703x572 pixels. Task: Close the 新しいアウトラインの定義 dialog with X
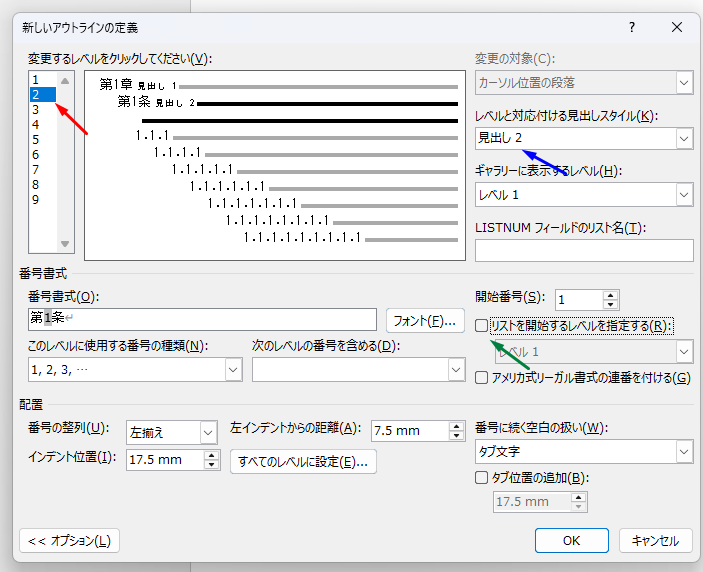(677, 27)
